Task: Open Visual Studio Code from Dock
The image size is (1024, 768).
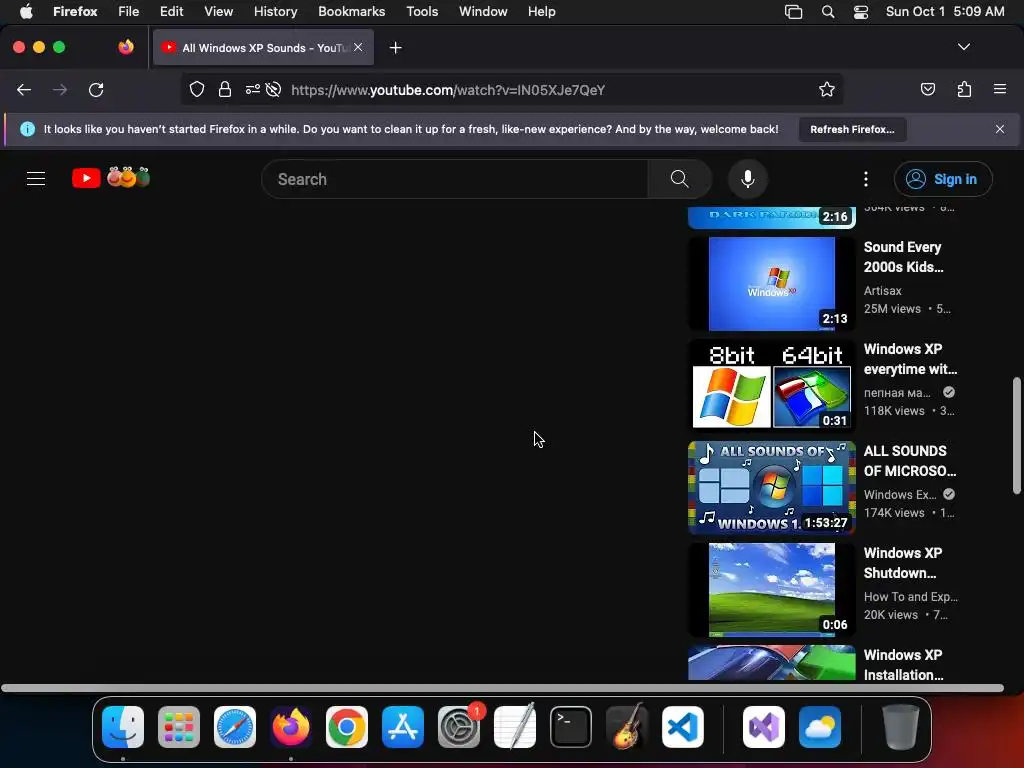Action: pyautogui.click(x=683, y=727)
